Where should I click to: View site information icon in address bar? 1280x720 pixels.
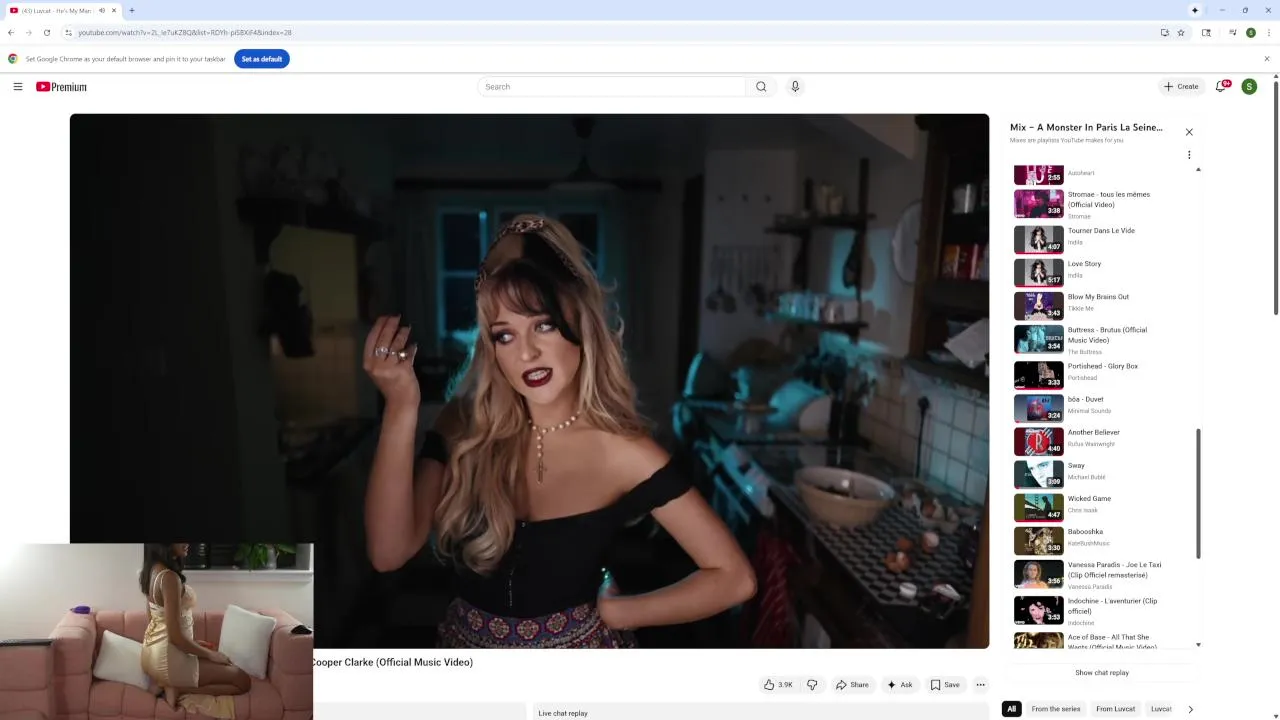tap(68, 32)
